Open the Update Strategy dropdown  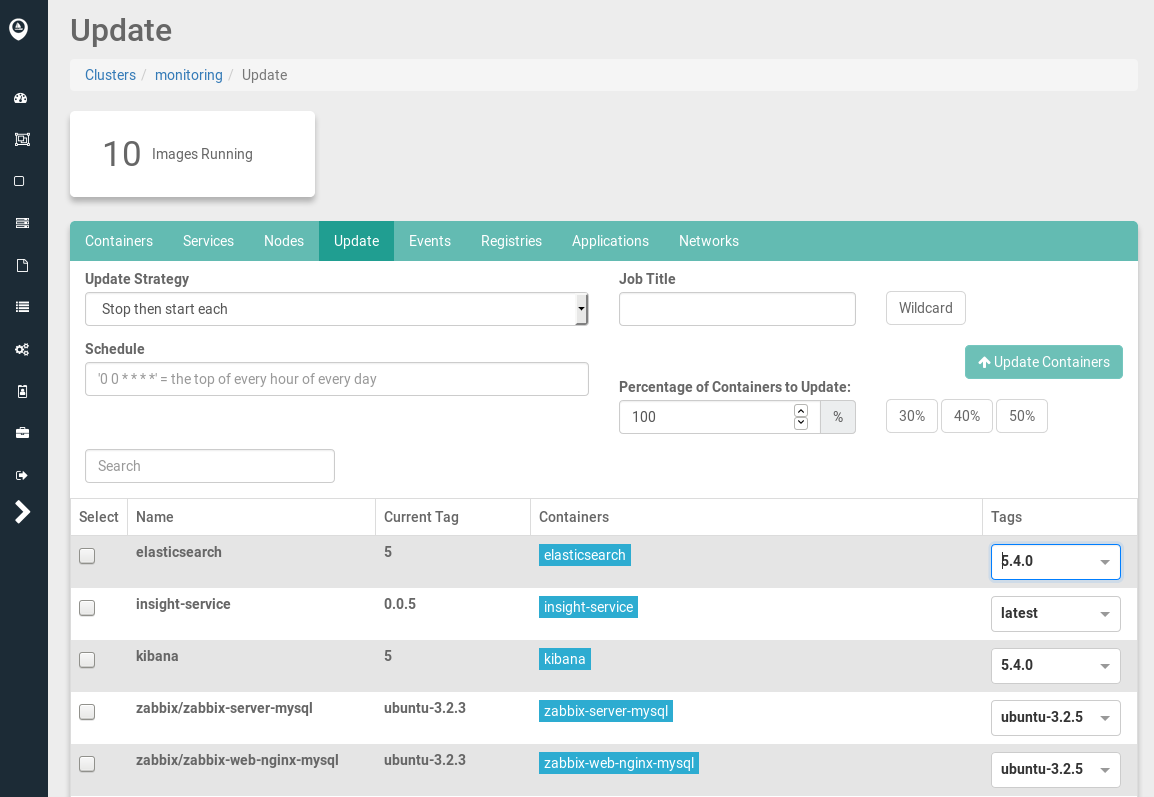tap(336, 309)
